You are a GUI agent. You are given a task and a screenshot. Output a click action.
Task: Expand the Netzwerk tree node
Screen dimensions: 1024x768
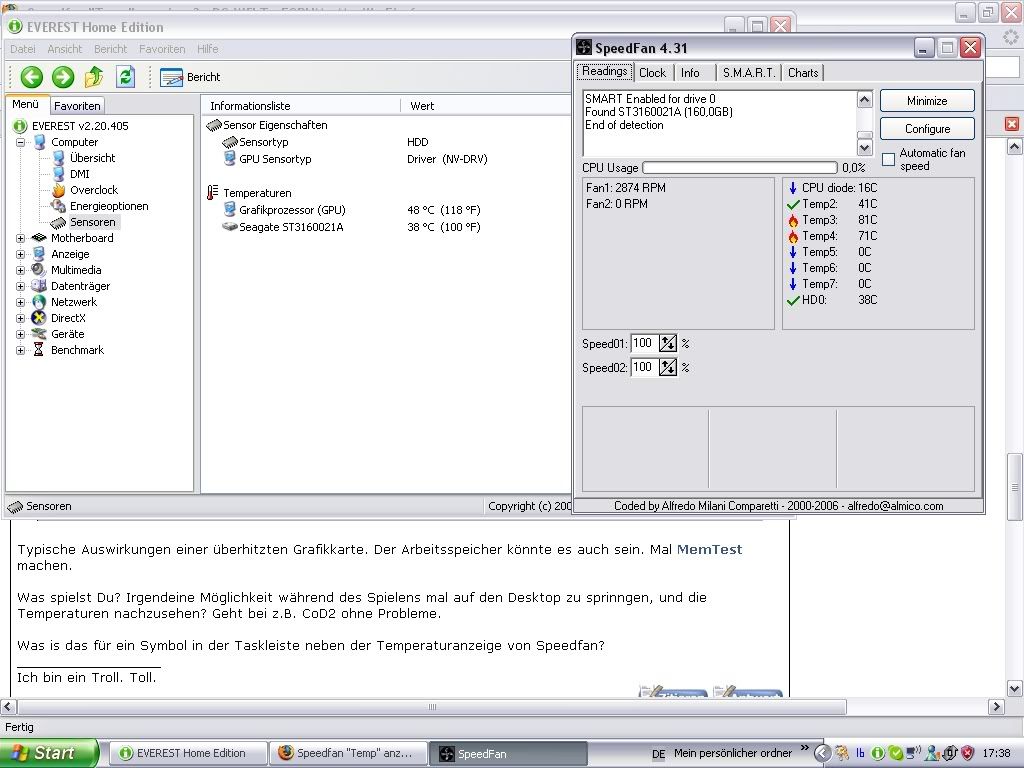tap(20, 302)
